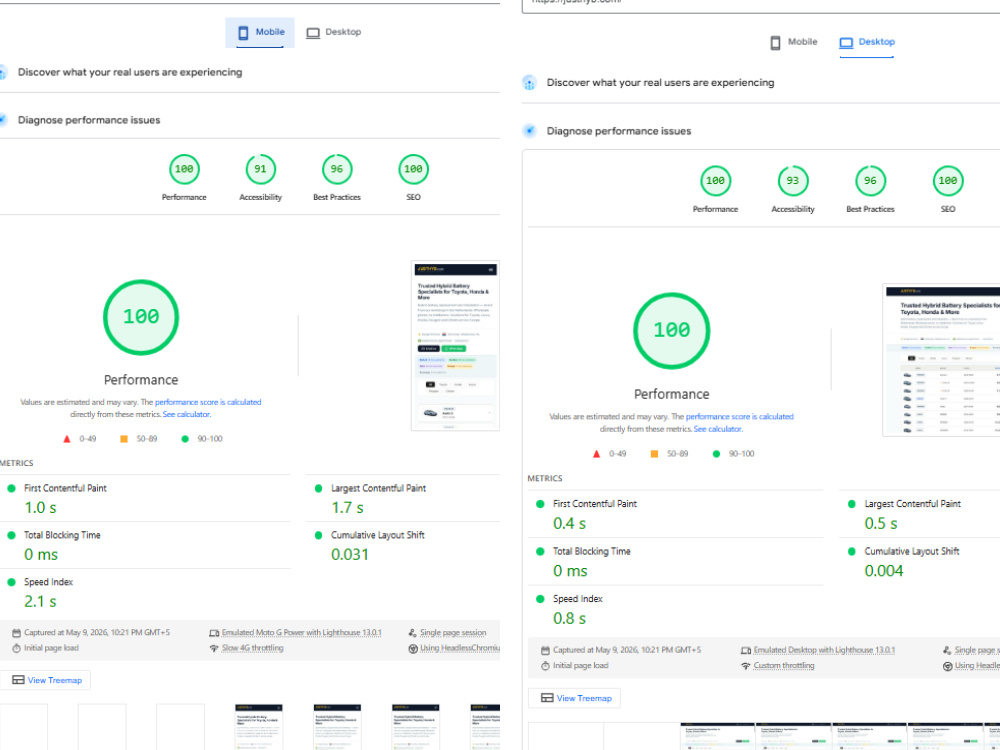Click Total Blocking Time metric in left report

pos(145,545)
